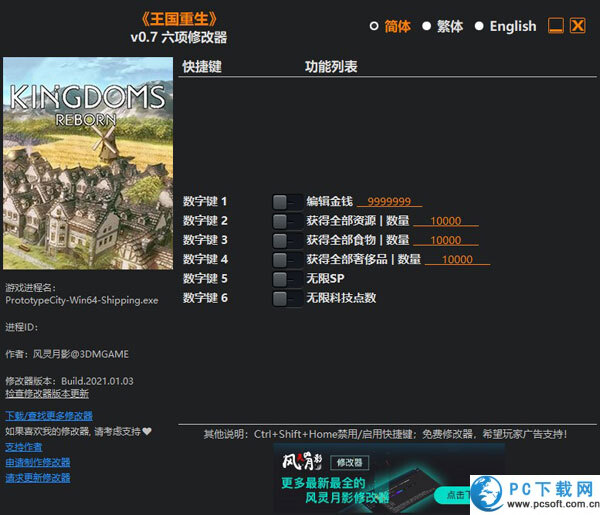Select the 简体 language radio button

coord(374,26)
